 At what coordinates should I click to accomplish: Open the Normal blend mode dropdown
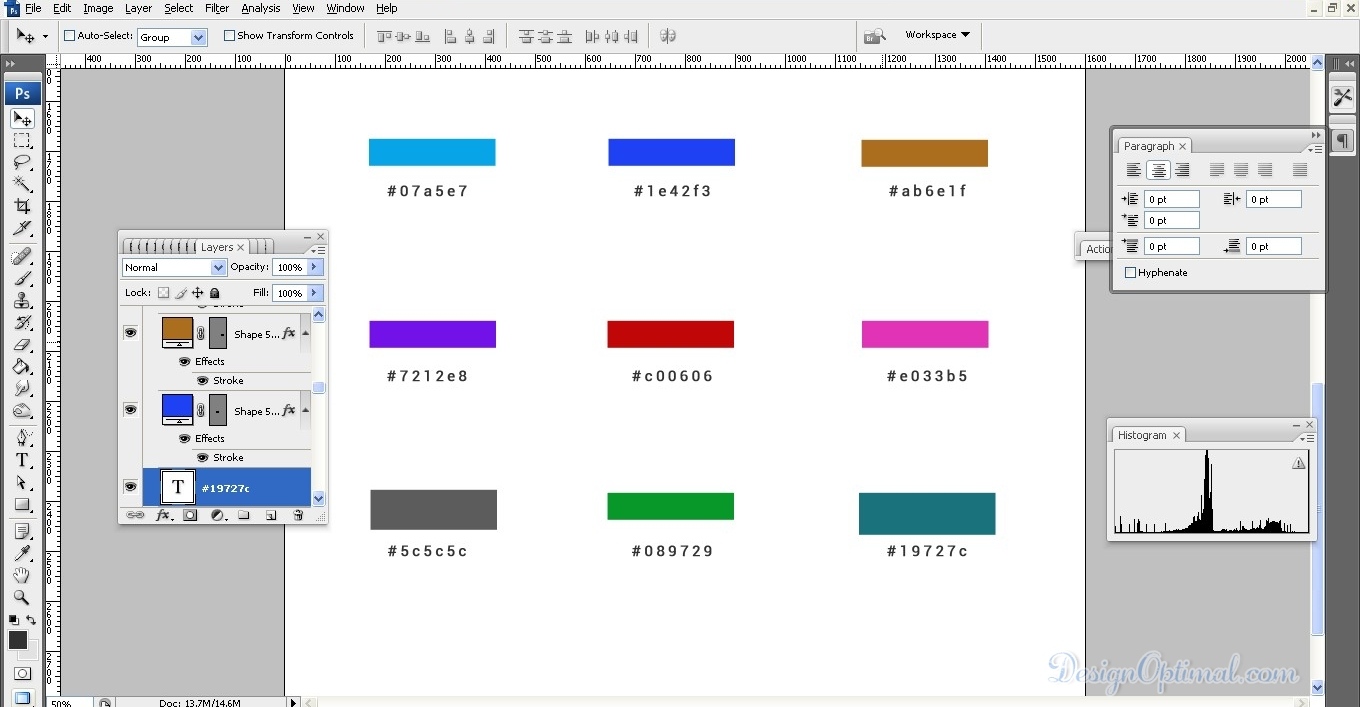[x=218, y=267]
